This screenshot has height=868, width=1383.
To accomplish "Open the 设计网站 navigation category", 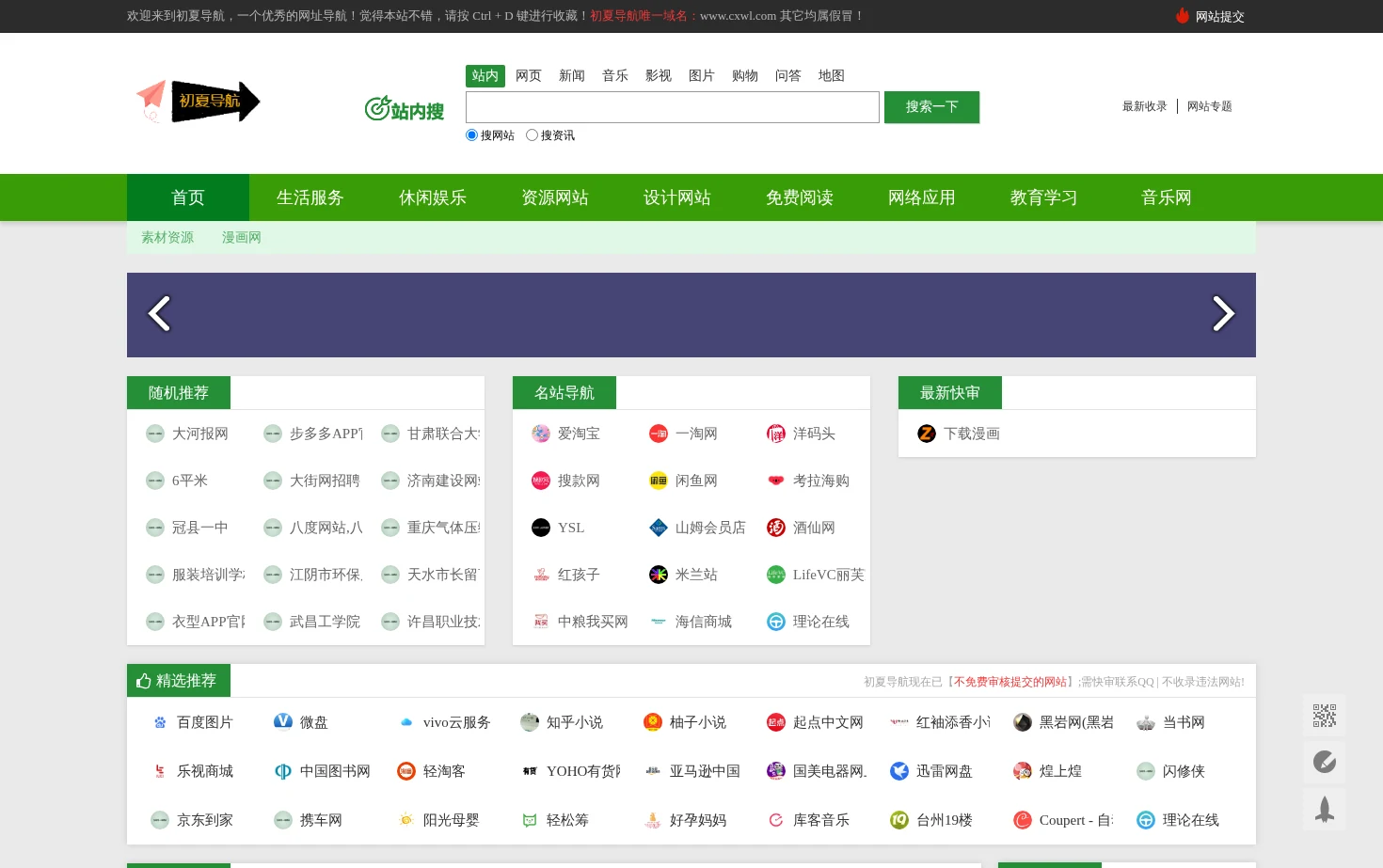I will (x=677, y=197).
